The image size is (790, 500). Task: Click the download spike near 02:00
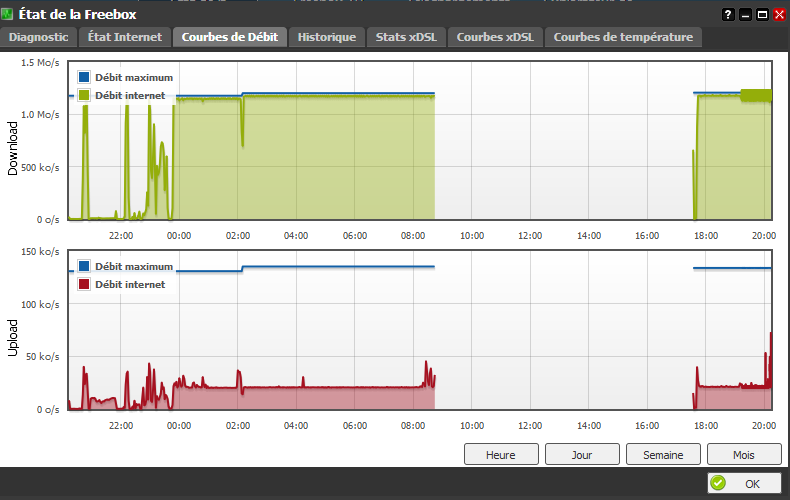tap(243, 123)
